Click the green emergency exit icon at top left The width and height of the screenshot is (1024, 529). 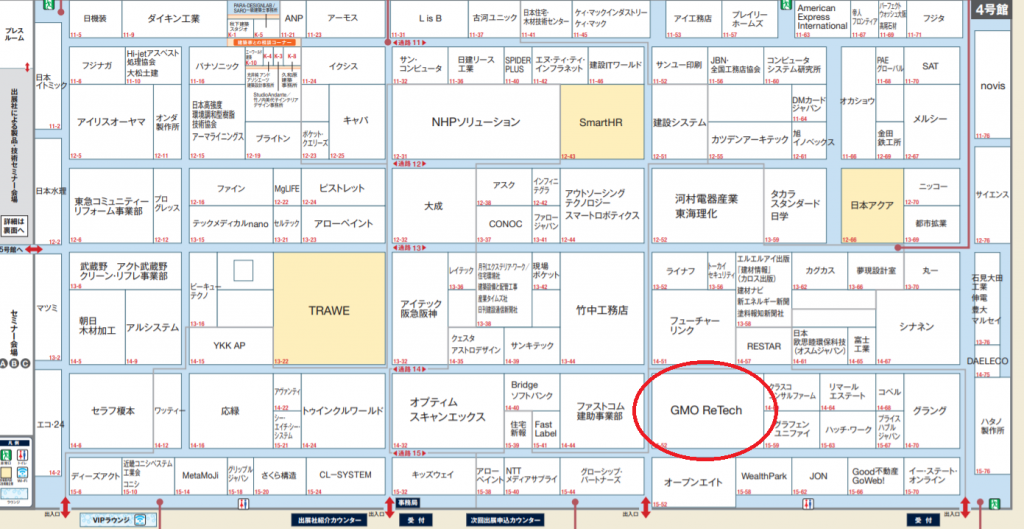click(45, 7)
